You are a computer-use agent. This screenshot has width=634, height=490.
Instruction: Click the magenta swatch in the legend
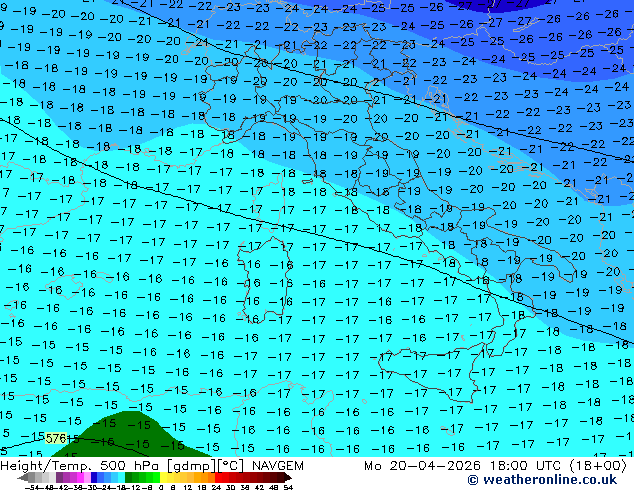tap(80, 477)
